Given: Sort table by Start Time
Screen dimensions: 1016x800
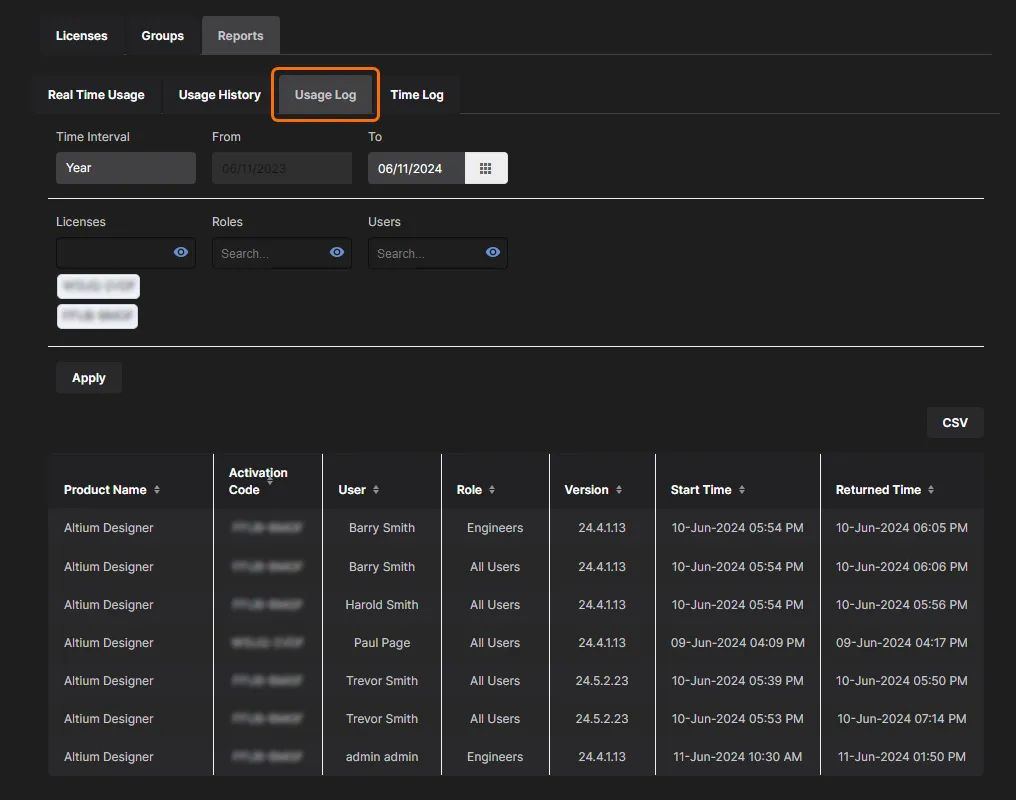Looking at the screenshot, I should tap(742, 490).
